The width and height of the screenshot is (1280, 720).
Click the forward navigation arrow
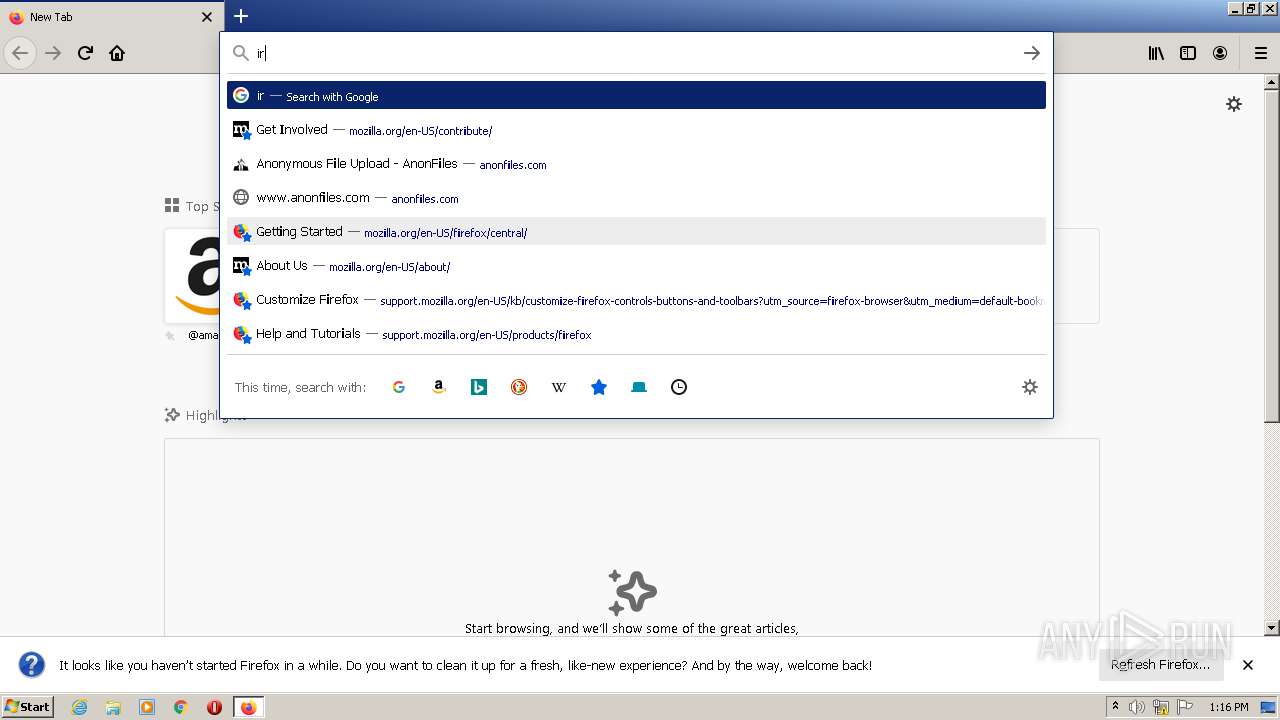53,53
